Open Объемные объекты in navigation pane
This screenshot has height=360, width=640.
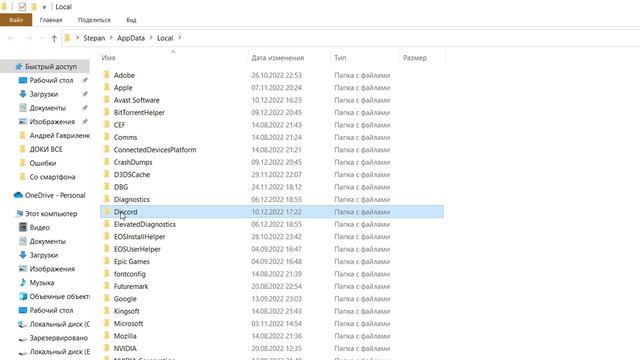(59, 296)
